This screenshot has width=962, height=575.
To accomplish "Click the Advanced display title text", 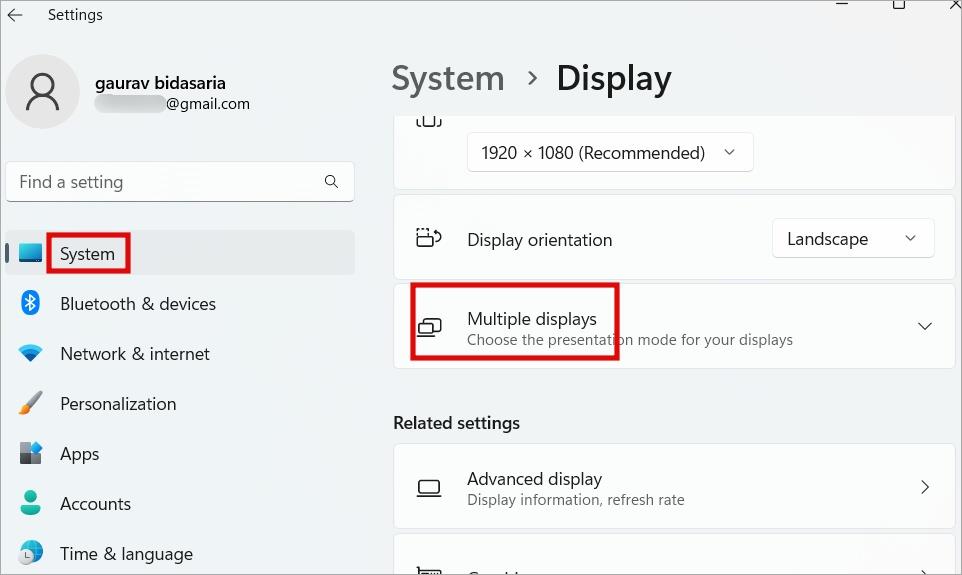I will (x=534, y=478).
